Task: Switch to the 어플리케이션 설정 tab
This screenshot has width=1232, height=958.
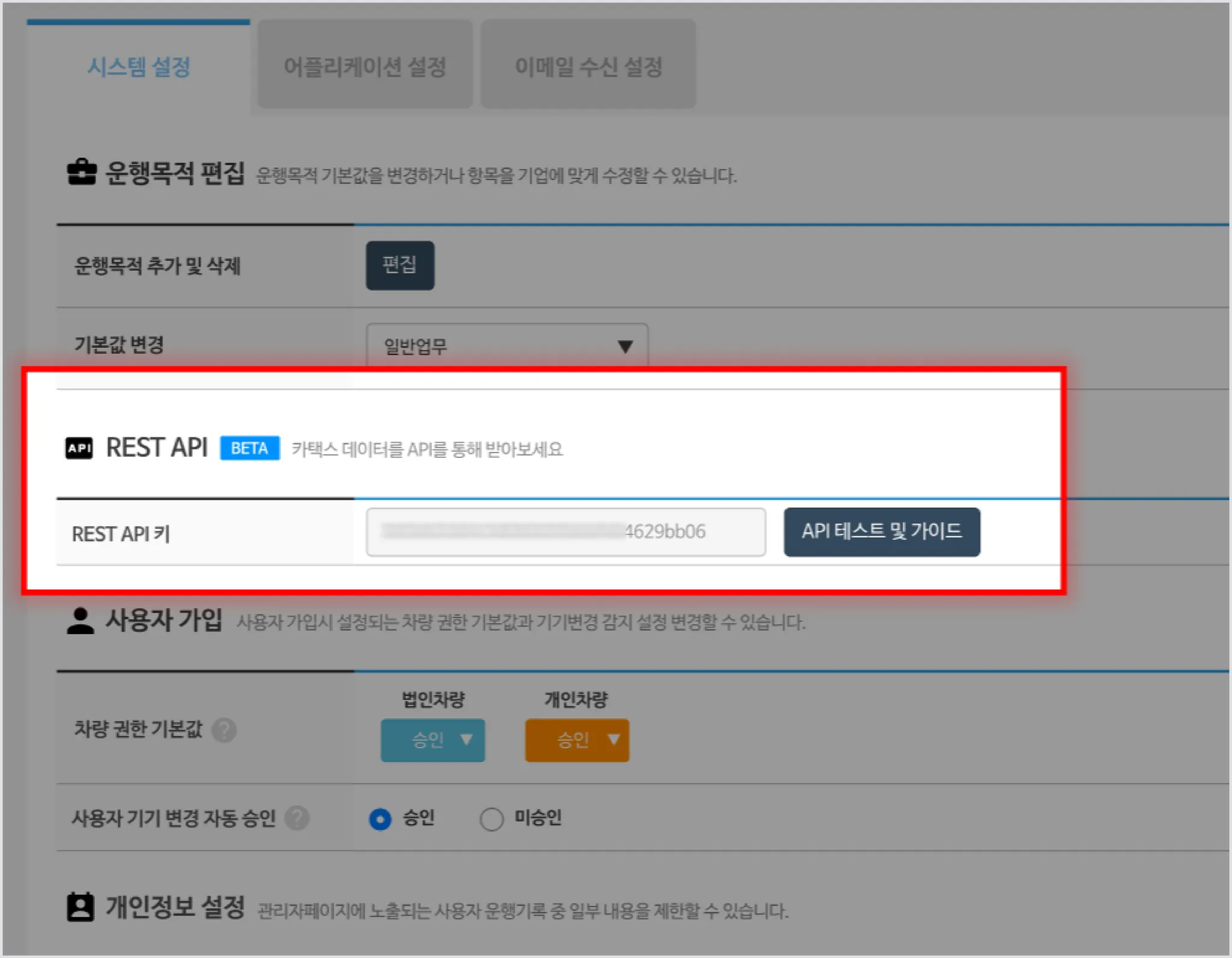Action: 365,66
